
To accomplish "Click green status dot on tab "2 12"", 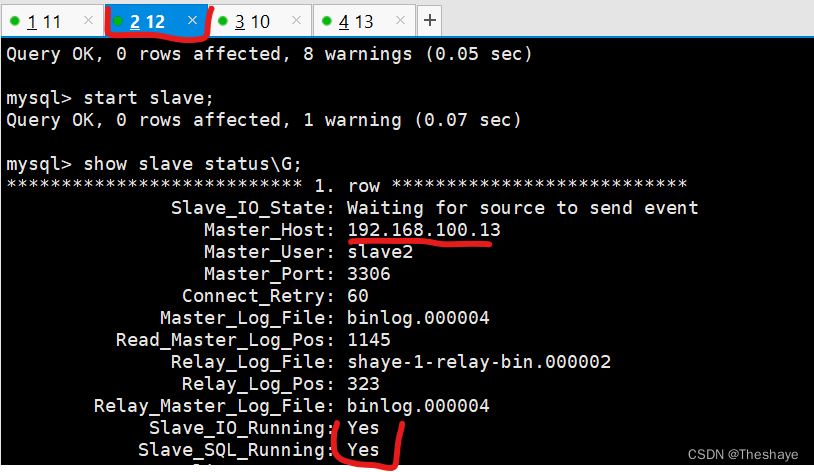I will point(118,21).
